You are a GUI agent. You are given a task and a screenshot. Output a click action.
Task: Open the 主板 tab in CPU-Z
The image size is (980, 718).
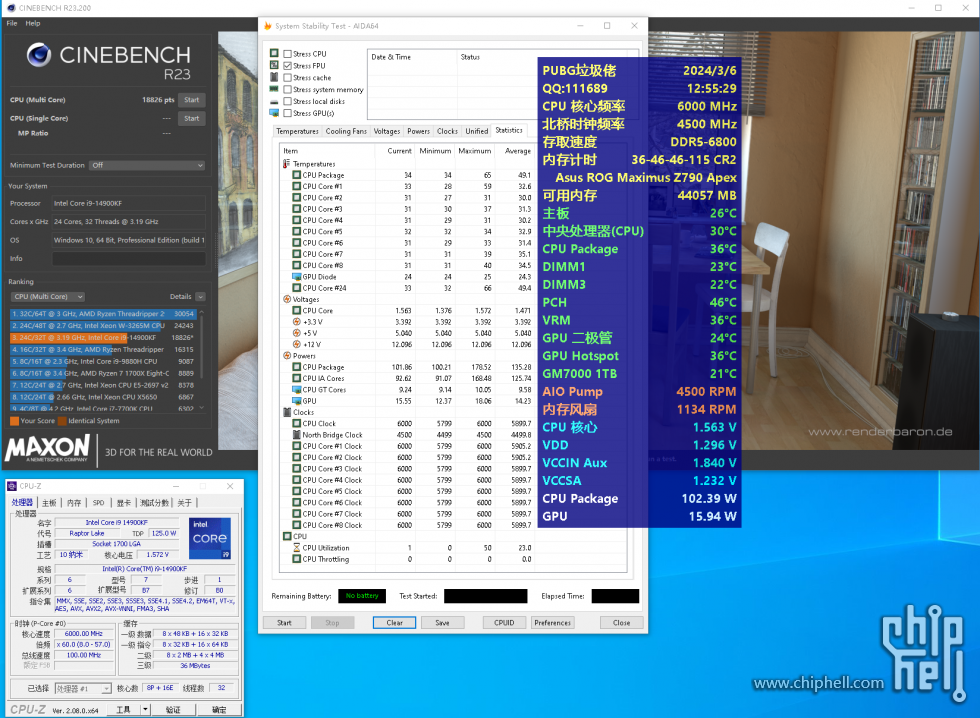click(49, 502)
